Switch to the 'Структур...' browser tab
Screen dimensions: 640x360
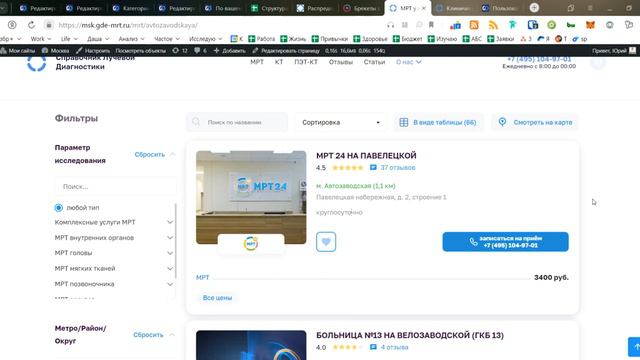coord(270,8)
